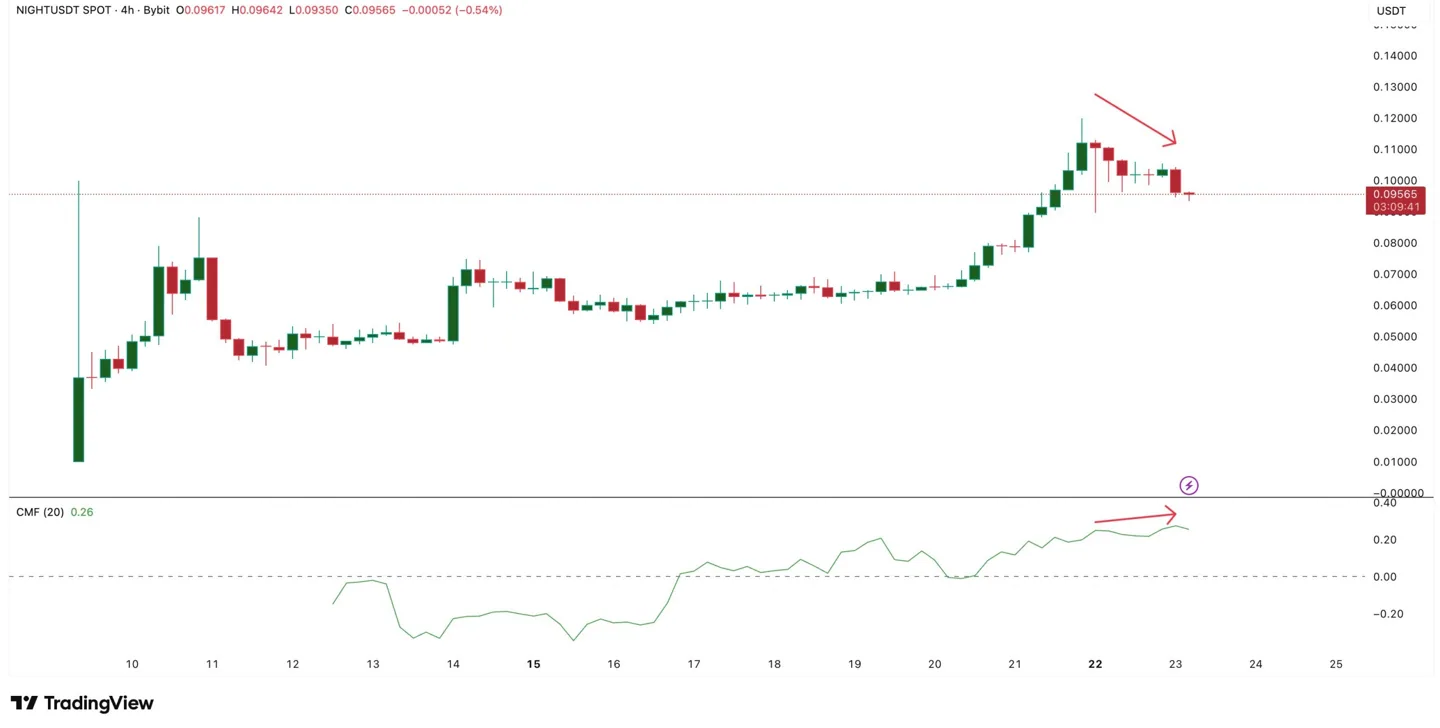Viewport: 1440px width, 728px height.
Task: Click CMF scale label 0.40
Action: (1385, 503)
